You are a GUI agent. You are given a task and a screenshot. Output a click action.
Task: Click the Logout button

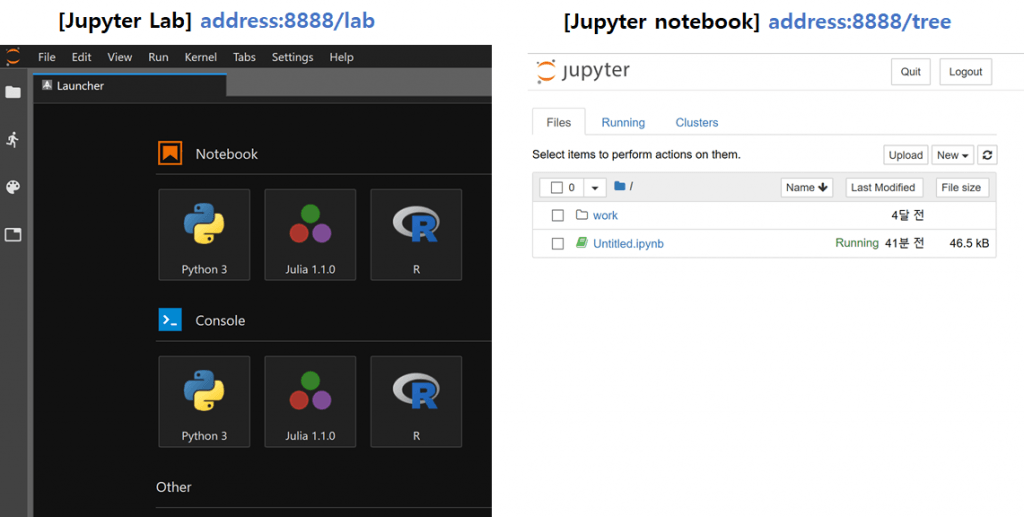click(965, 72)
